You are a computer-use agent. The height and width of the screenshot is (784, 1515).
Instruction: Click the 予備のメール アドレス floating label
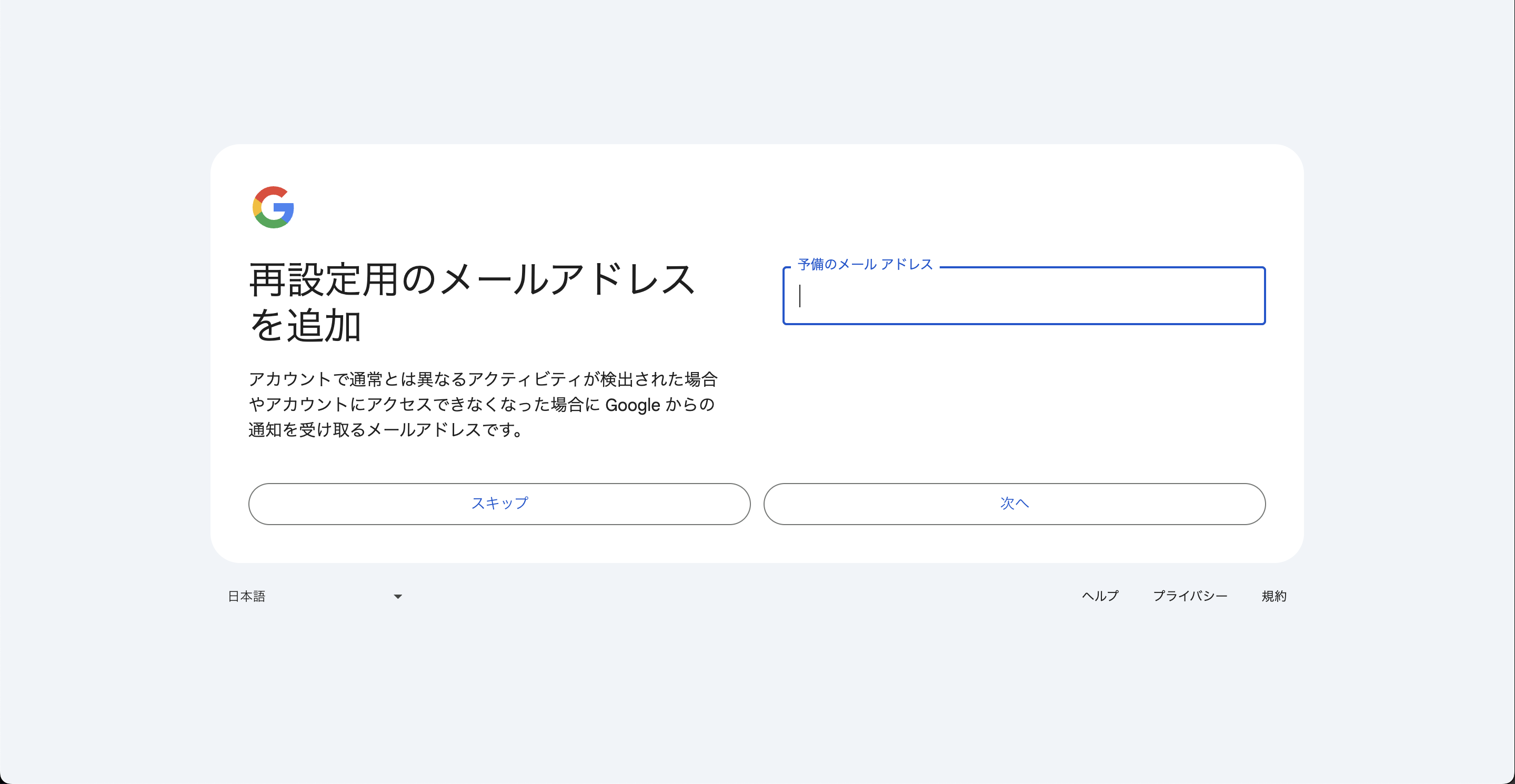(865, 265)
